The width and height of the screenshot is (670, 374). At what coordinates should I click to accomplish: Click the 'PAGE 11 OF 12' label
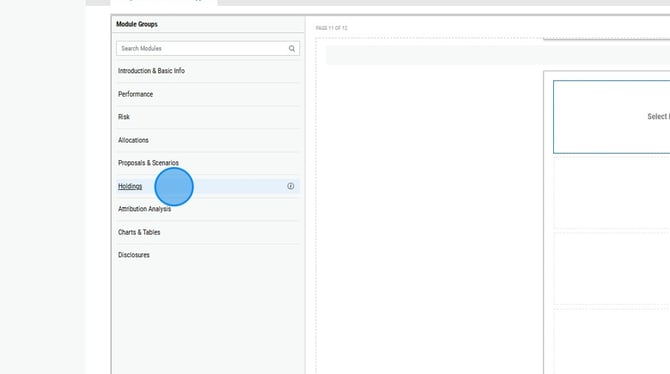[x=332, y=28]
